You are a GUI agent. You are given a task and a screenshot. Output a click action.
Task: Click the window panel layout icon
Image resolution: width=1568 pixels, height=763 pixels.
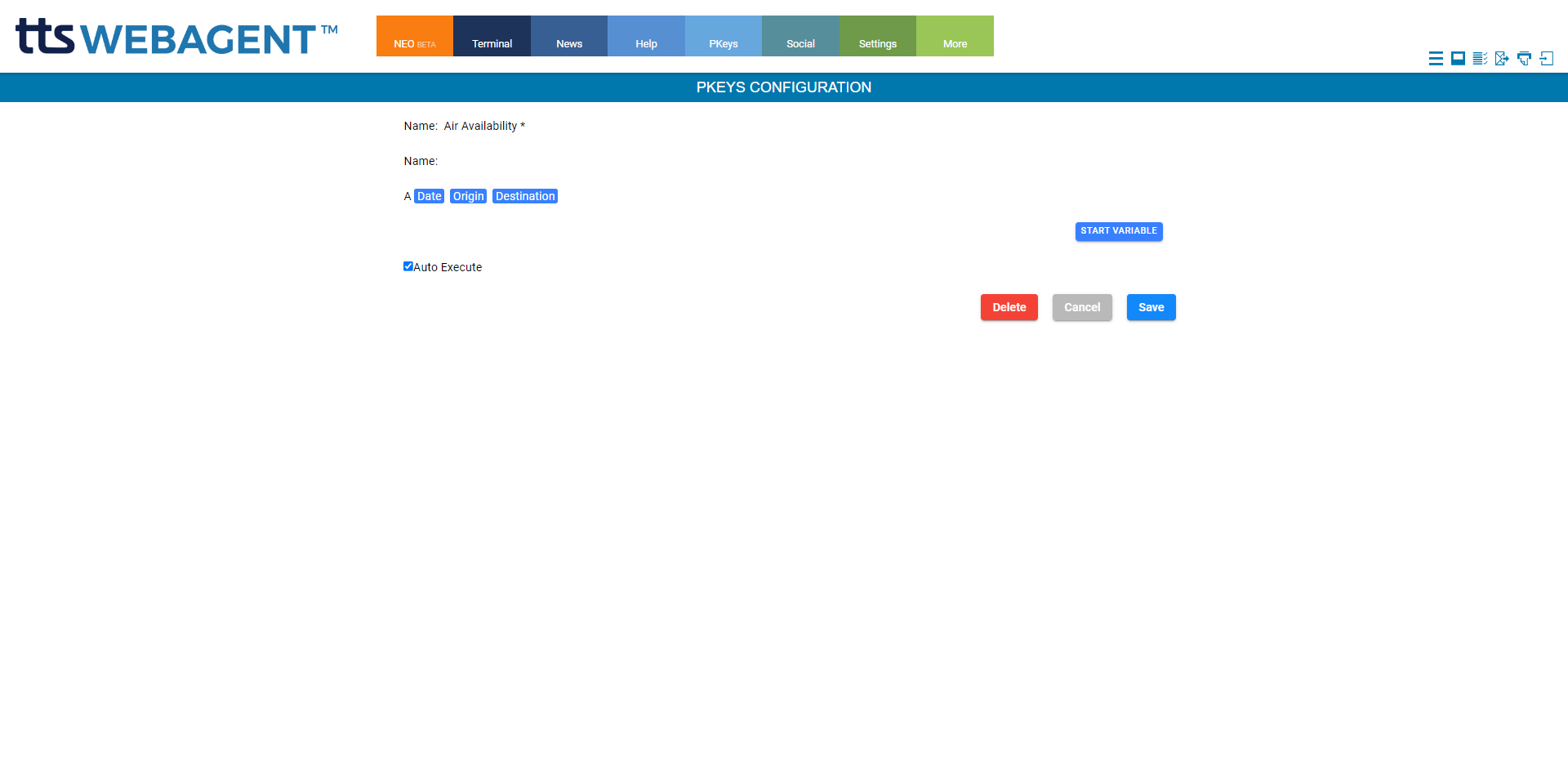point(1458,58)
